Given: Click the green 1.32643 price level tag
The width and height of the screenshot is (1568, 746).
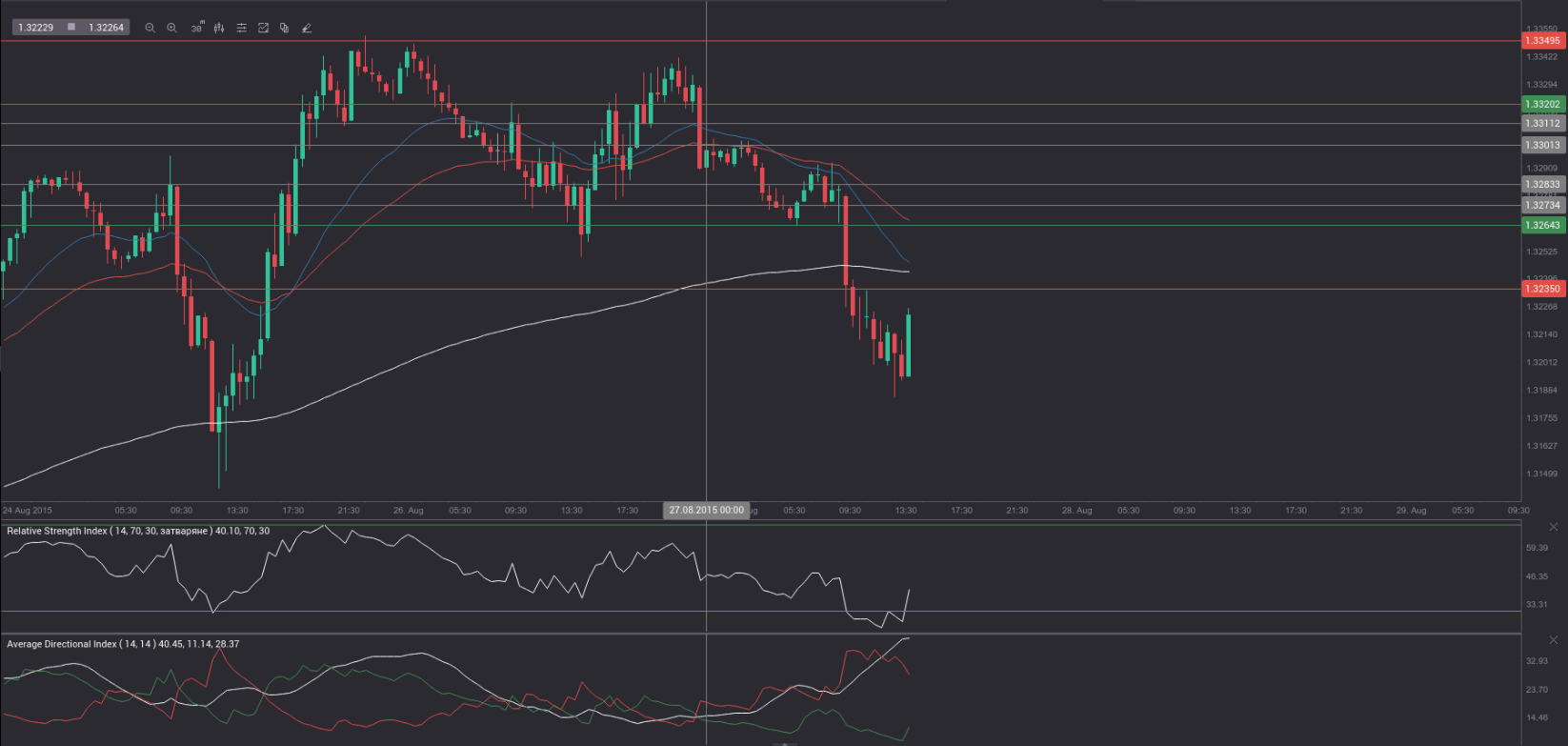Looking at the screenshot, I should (1542, 226).
